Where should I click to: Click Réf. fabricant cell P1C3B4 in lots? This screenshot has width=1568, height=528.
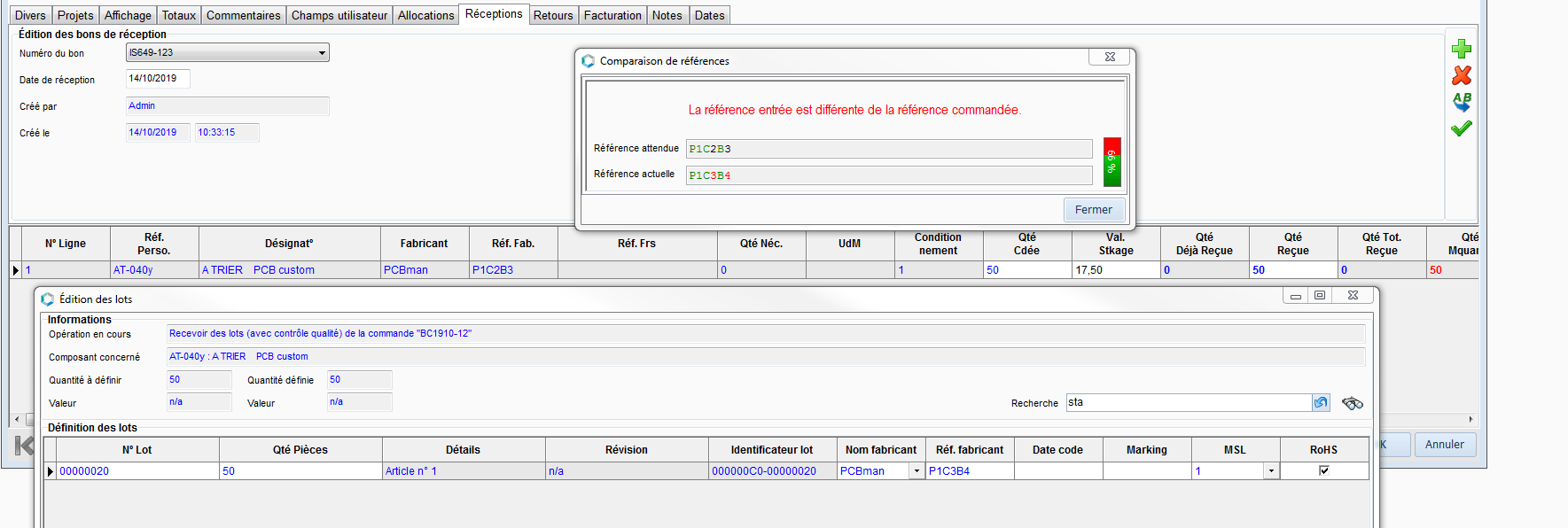click(x=971, y=471)
